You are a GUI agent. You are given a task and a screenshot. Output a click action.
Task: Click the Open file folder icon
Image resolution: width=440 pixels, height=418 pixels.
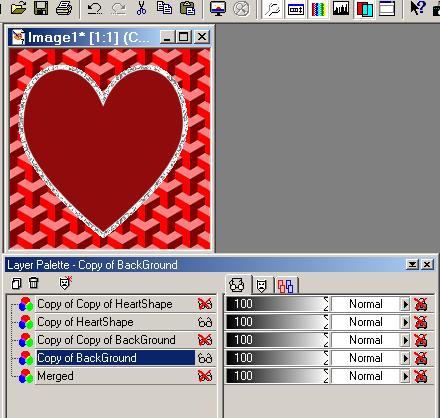[x=18, y=8]
